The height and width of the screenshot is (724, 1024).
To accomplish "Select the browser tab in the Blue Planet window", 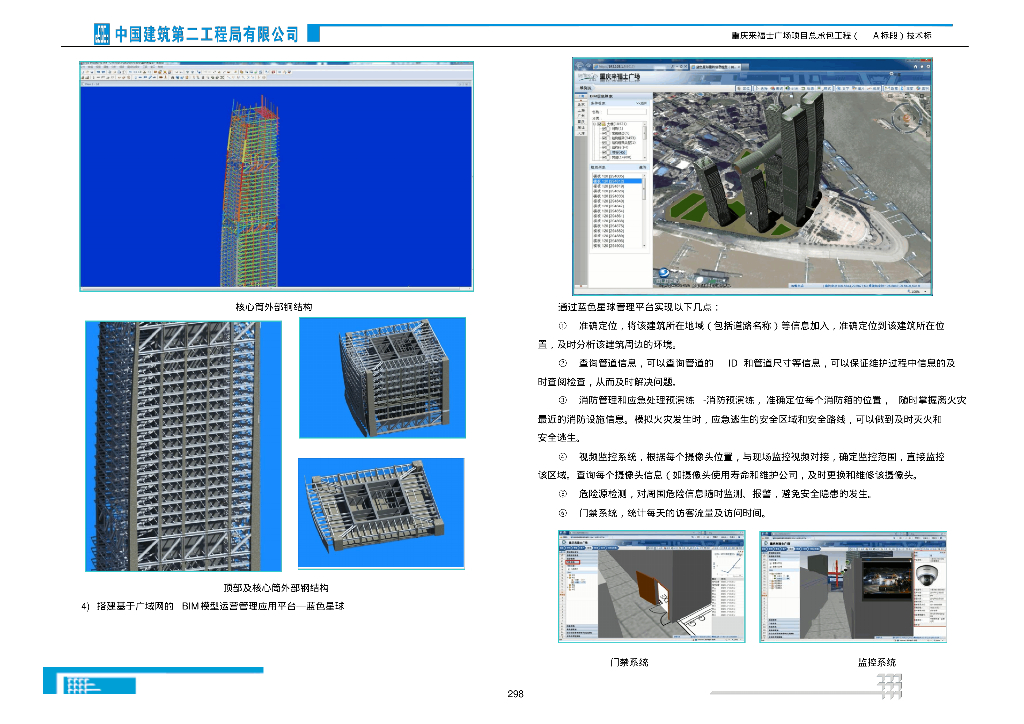I will tap(716, 67).
